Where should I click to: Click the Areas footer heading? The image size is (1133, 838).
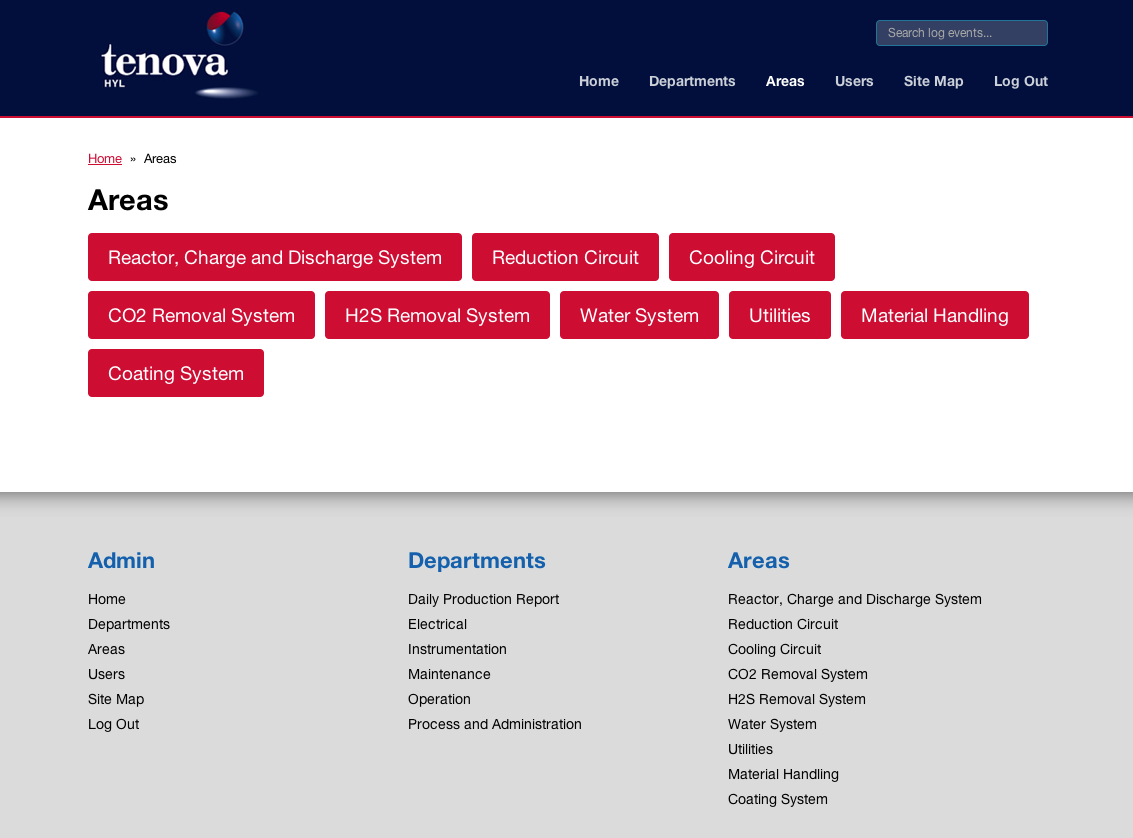[759, 561]
